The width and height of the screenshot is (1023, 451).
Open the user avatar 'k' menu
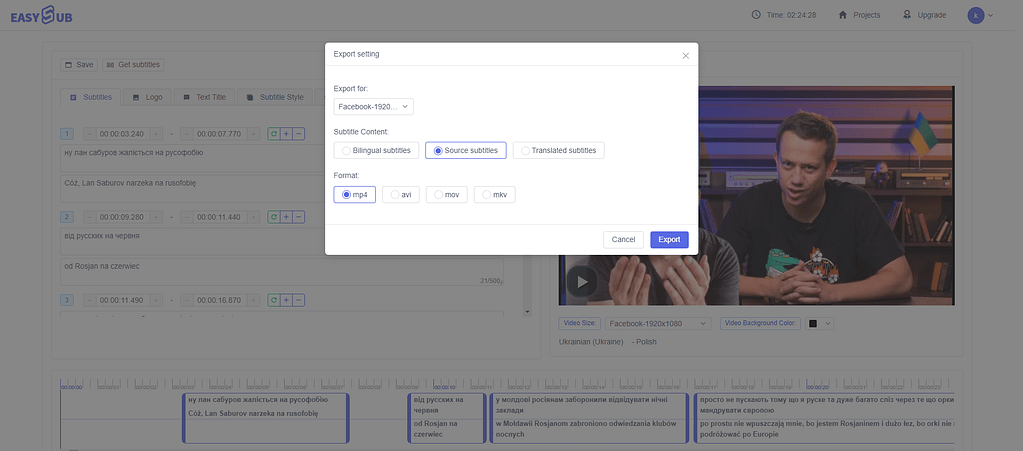tap(975, 15)
